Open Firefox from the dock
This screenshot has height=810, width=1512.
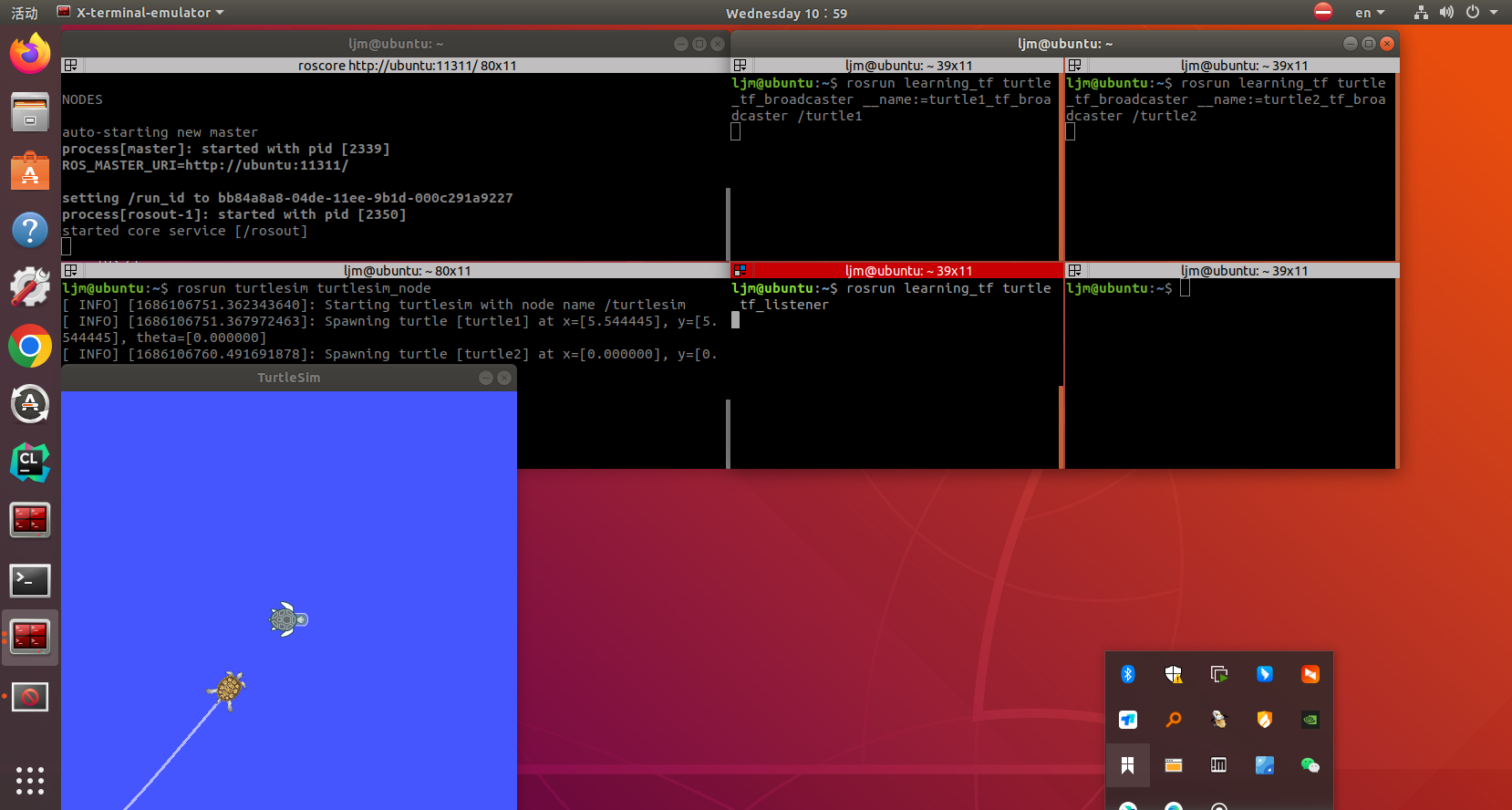(x=30, y=53)
